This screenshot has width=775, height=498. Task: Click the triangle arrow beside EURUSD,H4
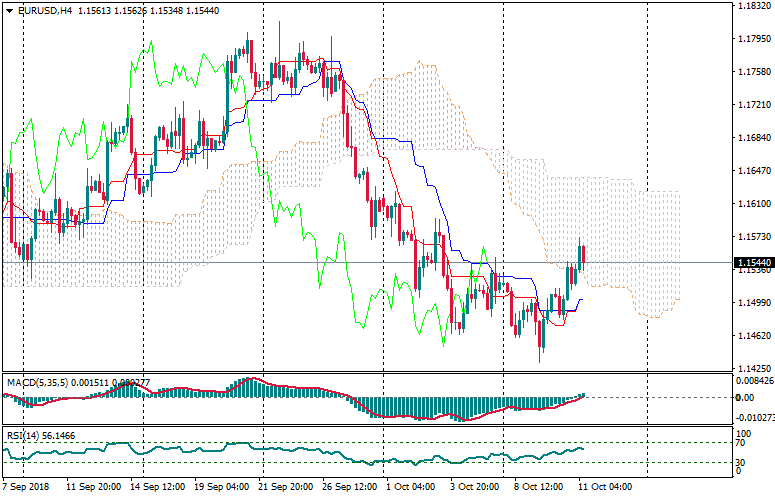pyautogui.click(x=9, y=10)
